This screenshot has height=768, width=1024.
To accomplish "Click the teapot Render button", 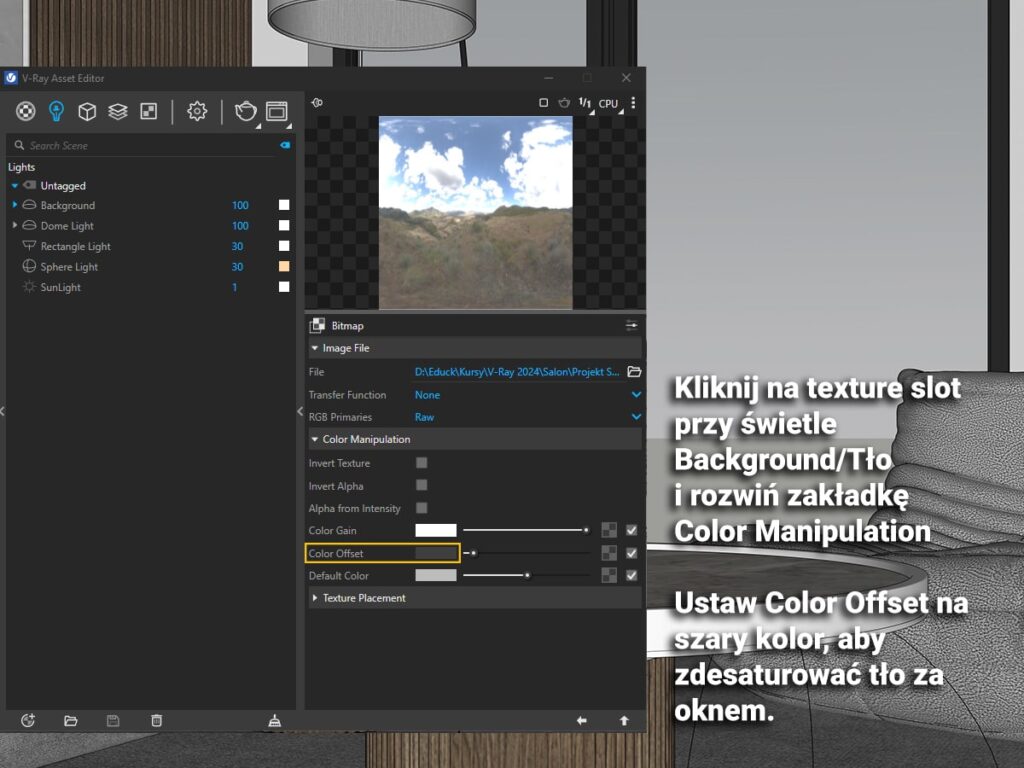I will point(245,111).
